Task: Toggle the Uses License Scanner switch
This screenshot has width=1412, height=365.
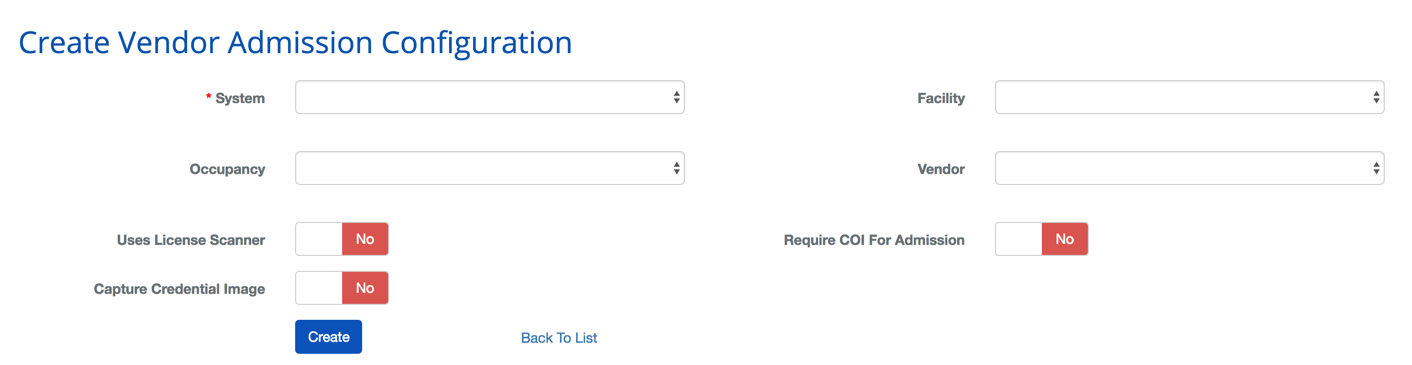Action: [x=342, y=239]
